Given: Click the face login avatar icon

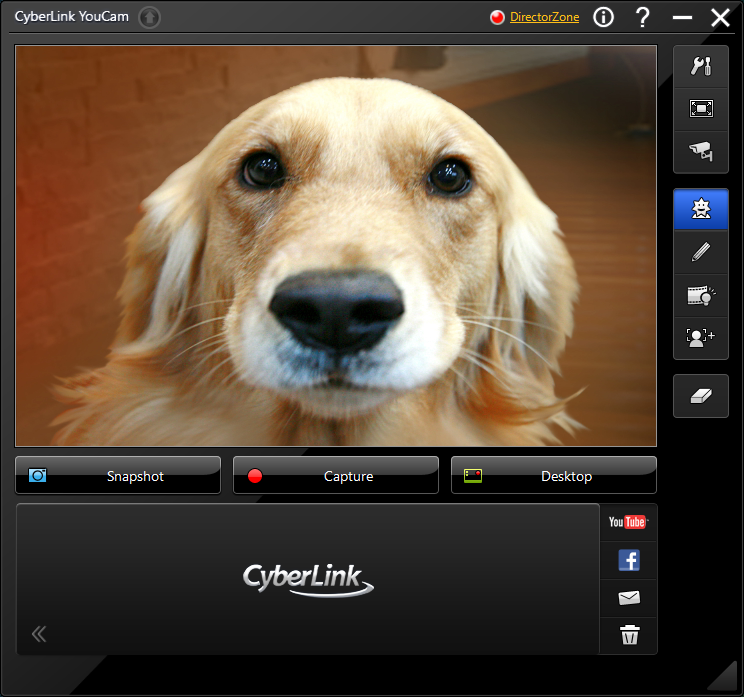Looking at the screenshot, I should [x=700, y=338].
